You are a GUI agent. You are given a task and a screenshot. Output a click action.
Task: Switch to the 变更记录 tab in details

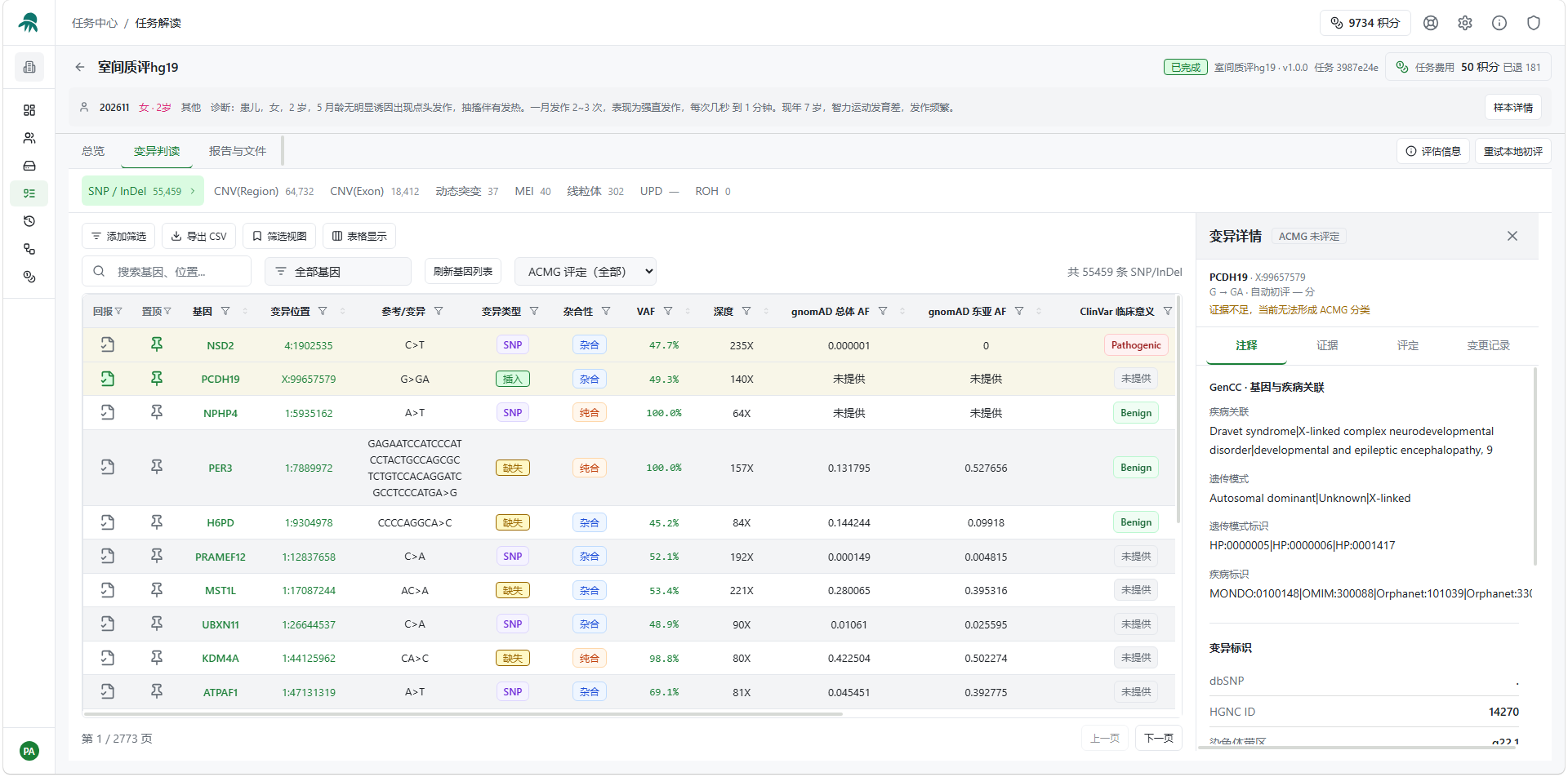pyautogui.click(x=1488, y=345)
